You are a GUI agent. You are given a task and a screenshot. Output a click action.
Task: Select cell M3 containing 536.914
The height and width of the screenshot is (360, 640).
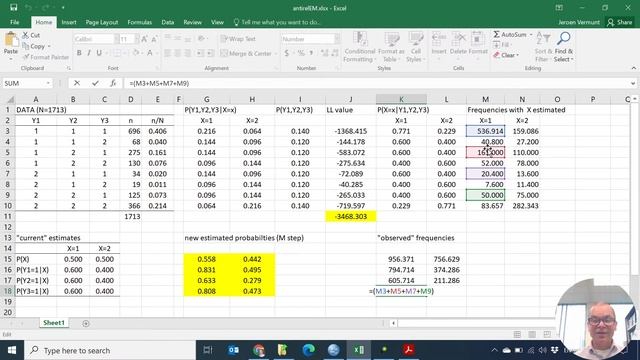[x=485, y=131]
